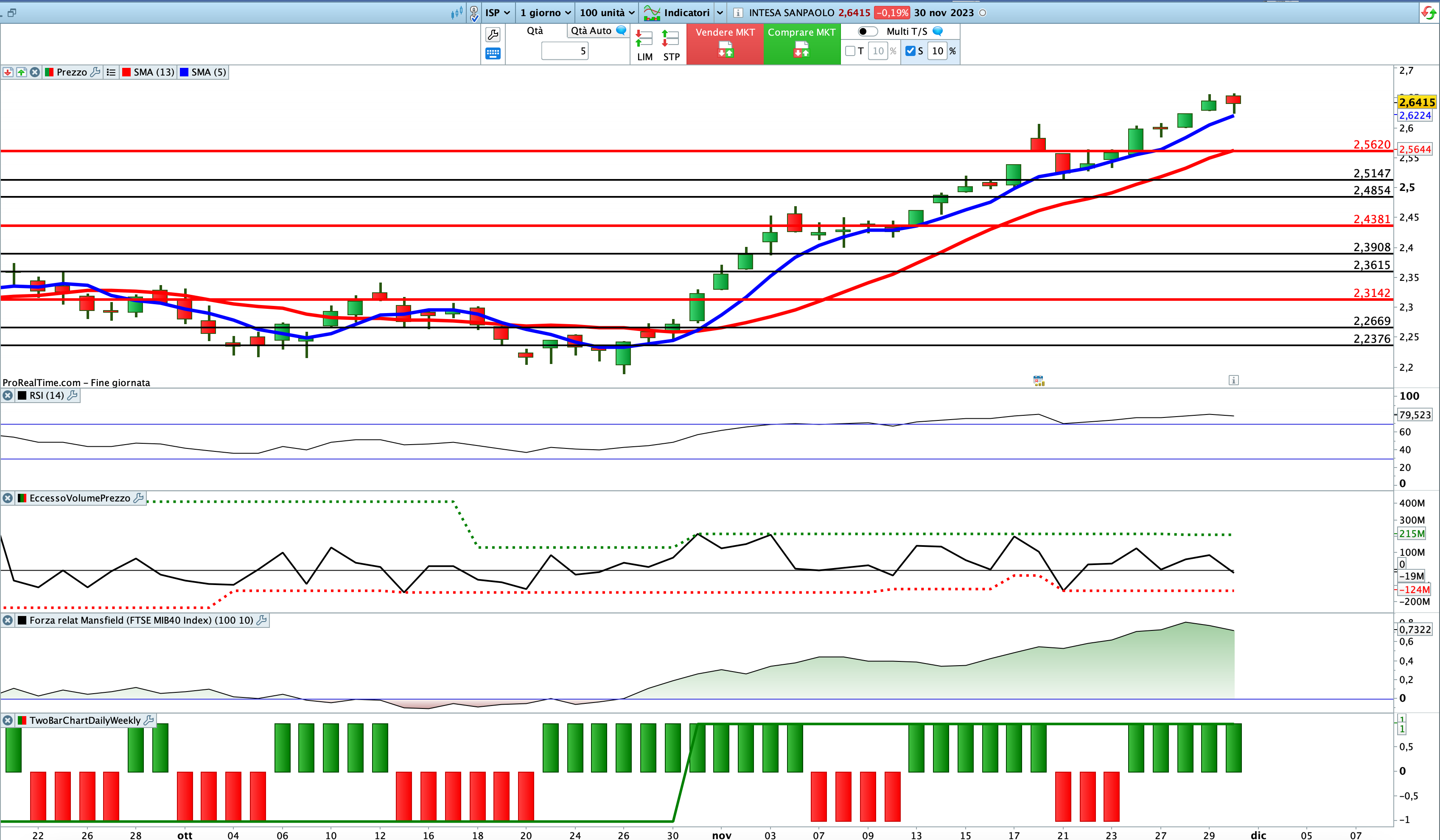
Task: Click the 215M green volume label
Action: 1412,534
